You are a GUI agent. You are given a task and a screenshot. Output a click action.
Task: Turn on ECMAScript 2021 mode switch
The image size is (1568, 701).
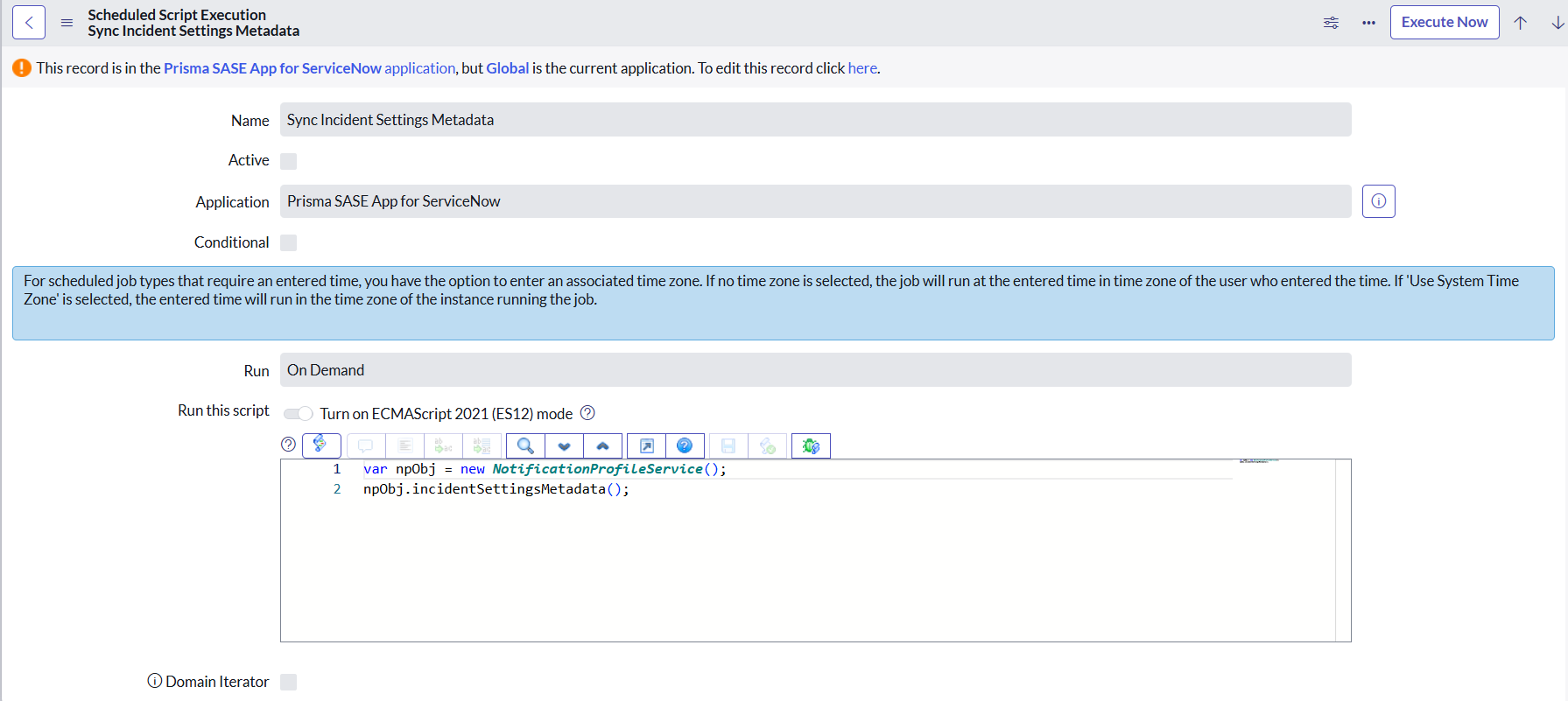(x=298, y=413)
